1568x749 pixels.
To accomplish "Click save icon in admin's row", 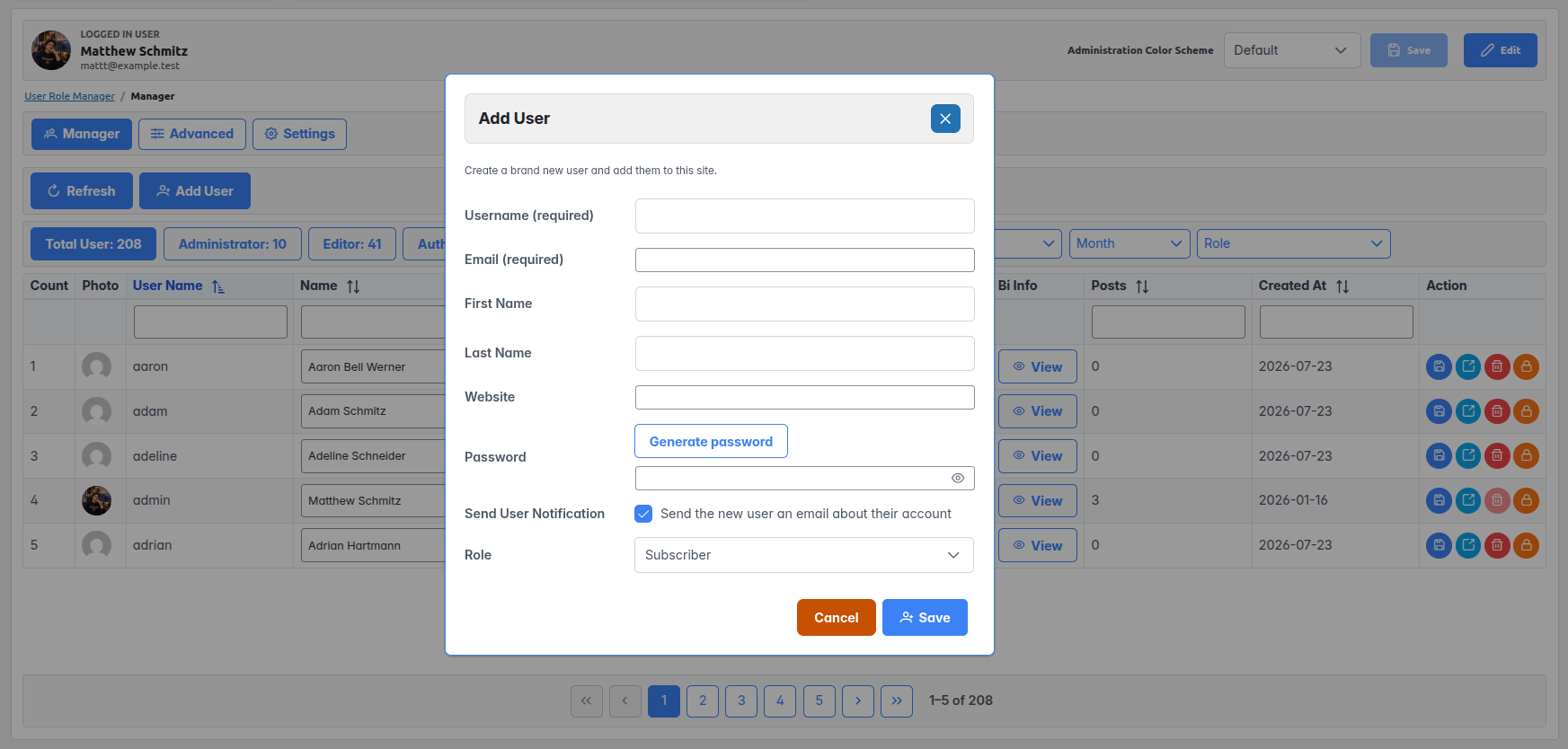I will [1439, 500].
